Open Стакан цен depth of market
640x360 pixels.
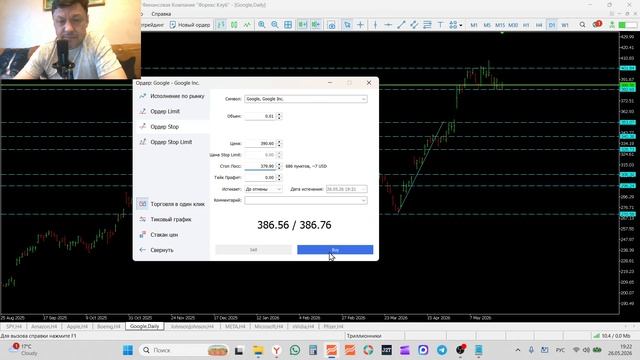[172, 235]
